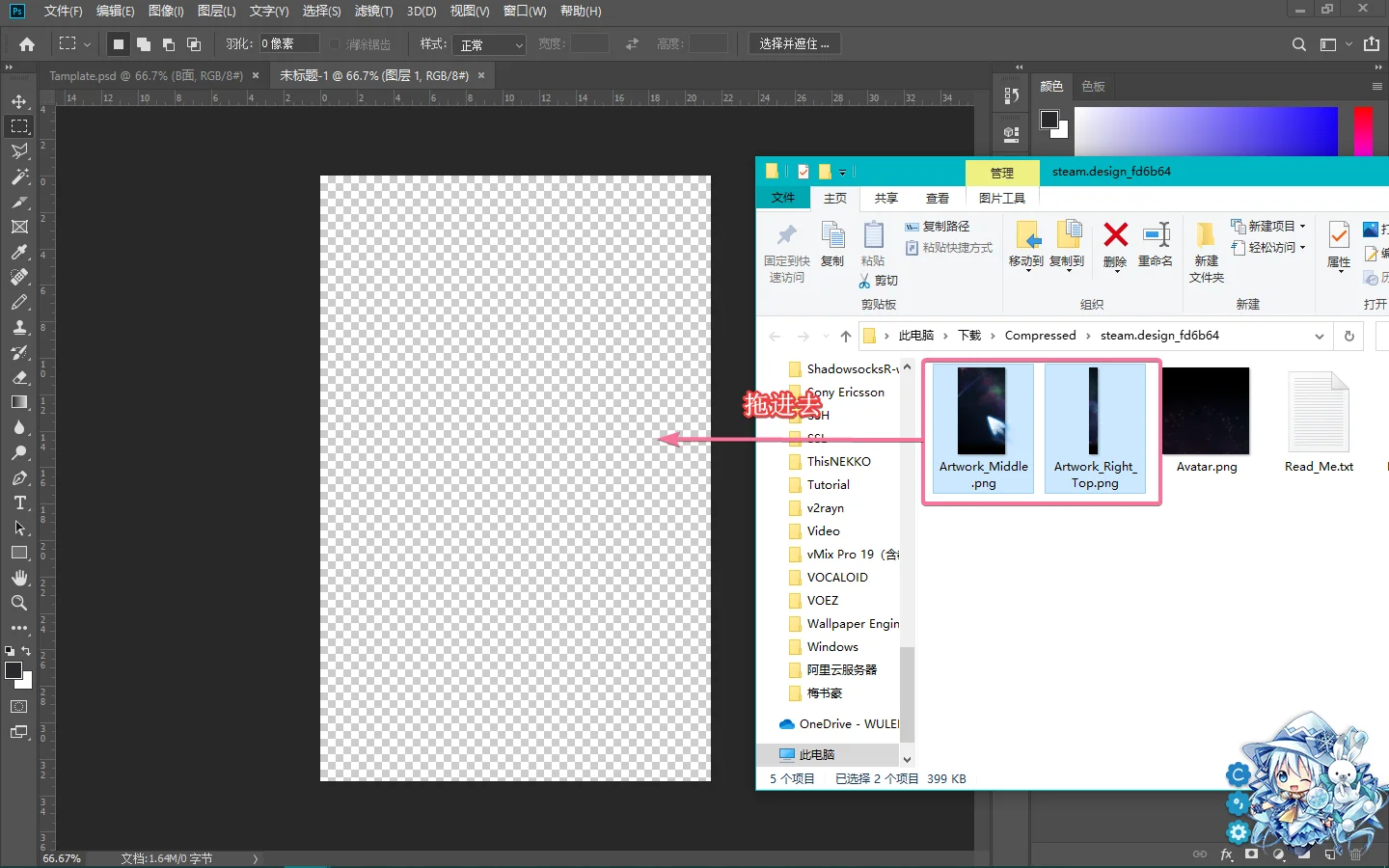Open Explorer quick access toolbar customize arrow
Image resolution: width=1389 pixels, height=868 pixels.
842,172
